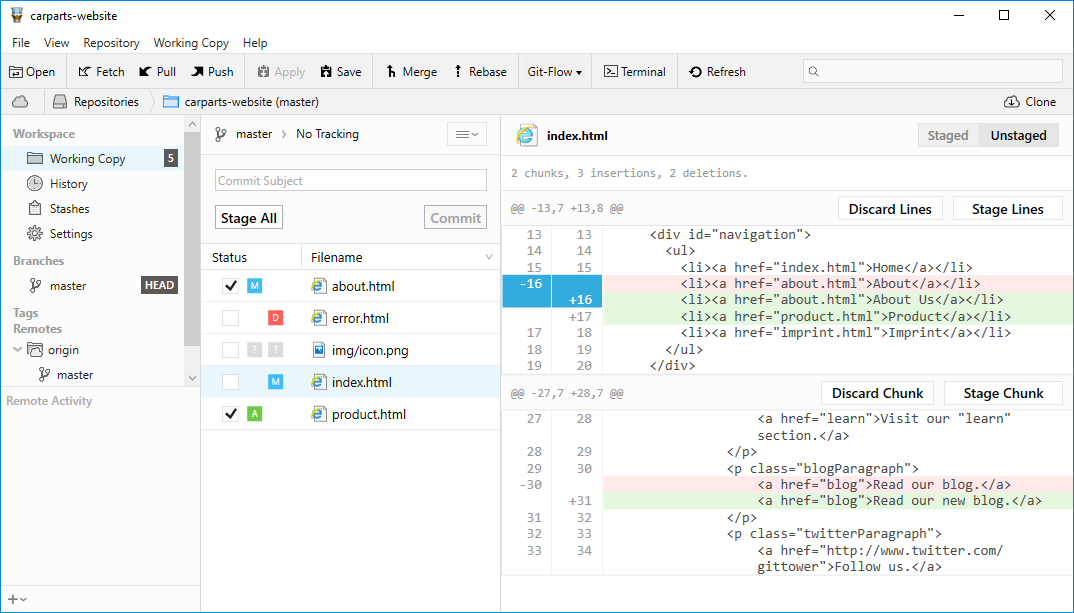Clone a repository via Clone button
This screenshot has width=1074, height=613.
[x=1030, y=102]
